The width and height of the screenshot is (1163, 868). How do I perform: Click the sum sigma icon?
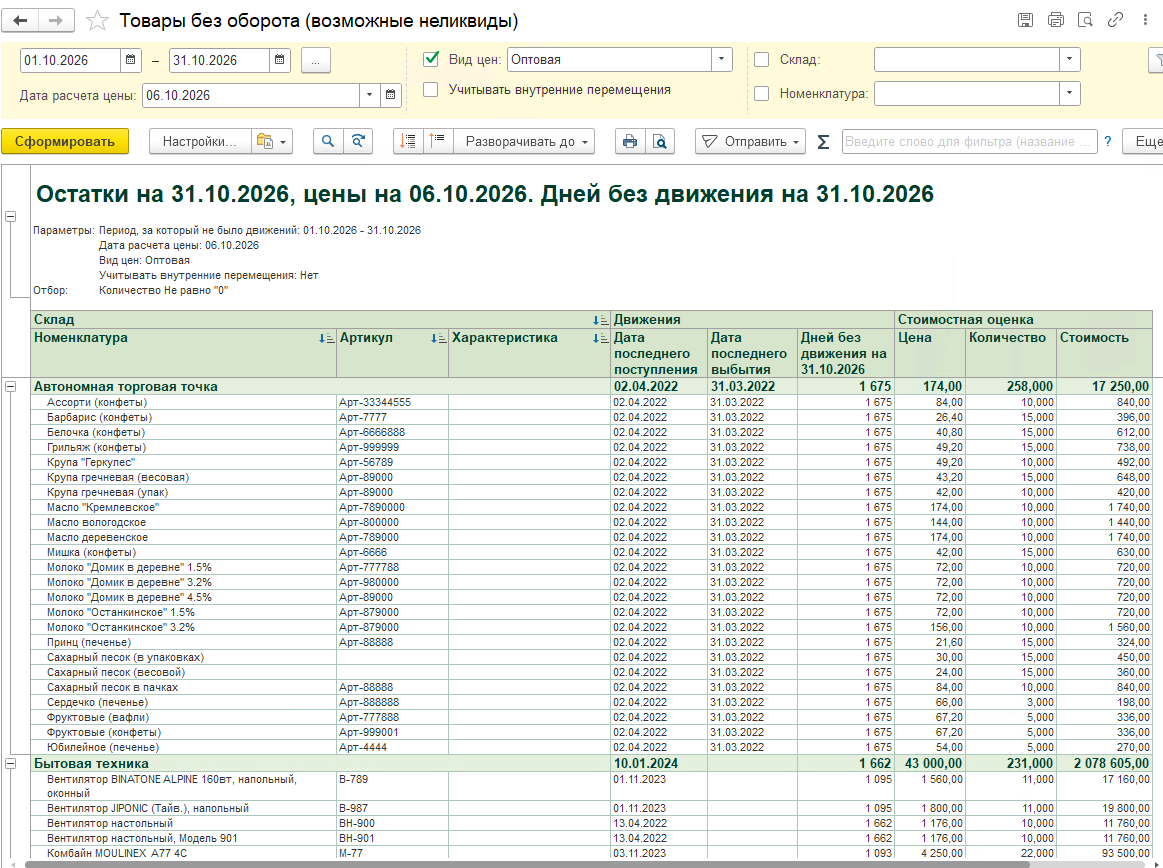coord(823,142)
